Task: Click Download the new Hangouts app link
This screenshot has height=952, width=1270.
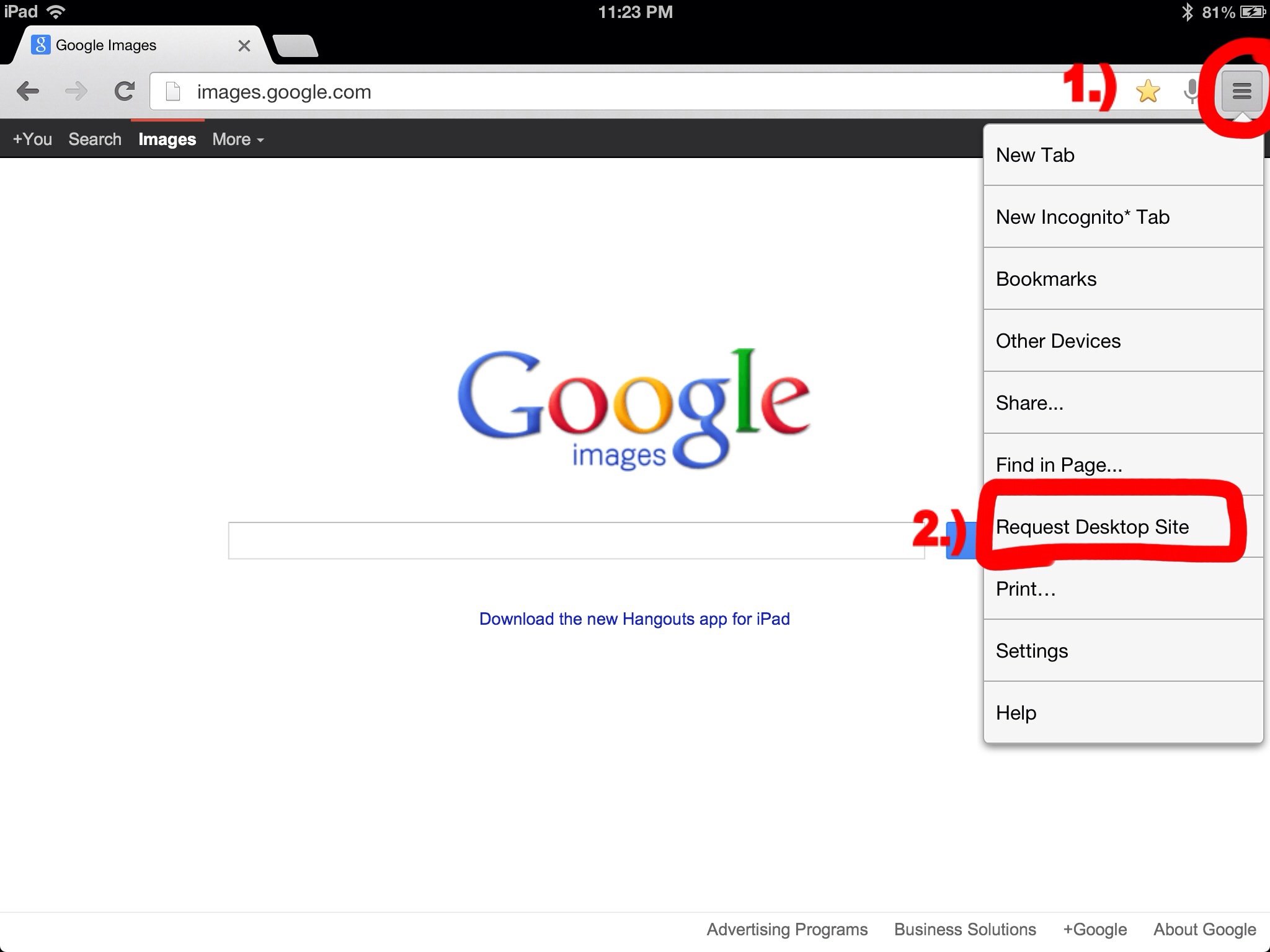Action: 634,619
